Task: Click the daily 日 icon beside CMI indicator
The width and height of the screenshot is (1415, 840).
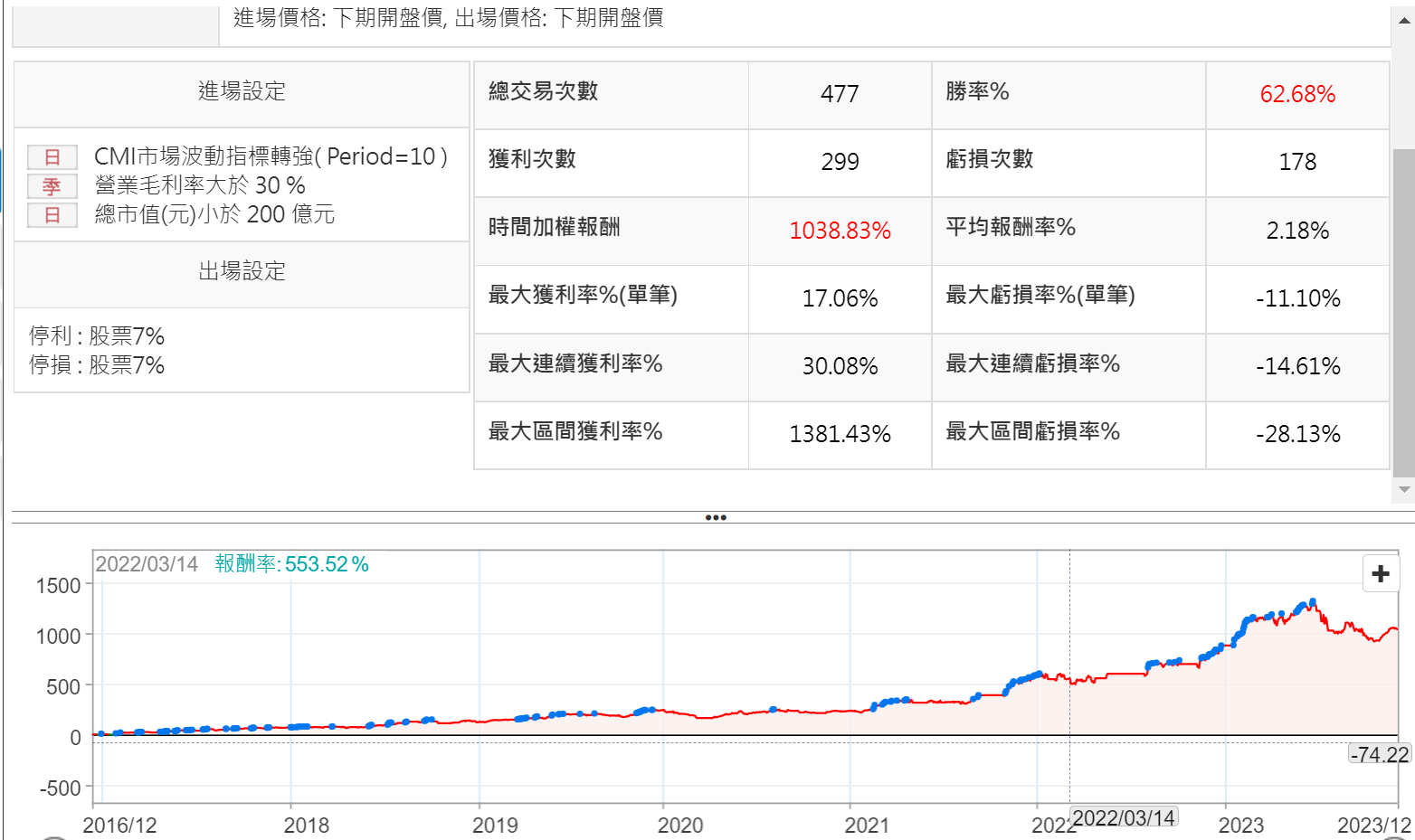Action: tap(52, 157)
